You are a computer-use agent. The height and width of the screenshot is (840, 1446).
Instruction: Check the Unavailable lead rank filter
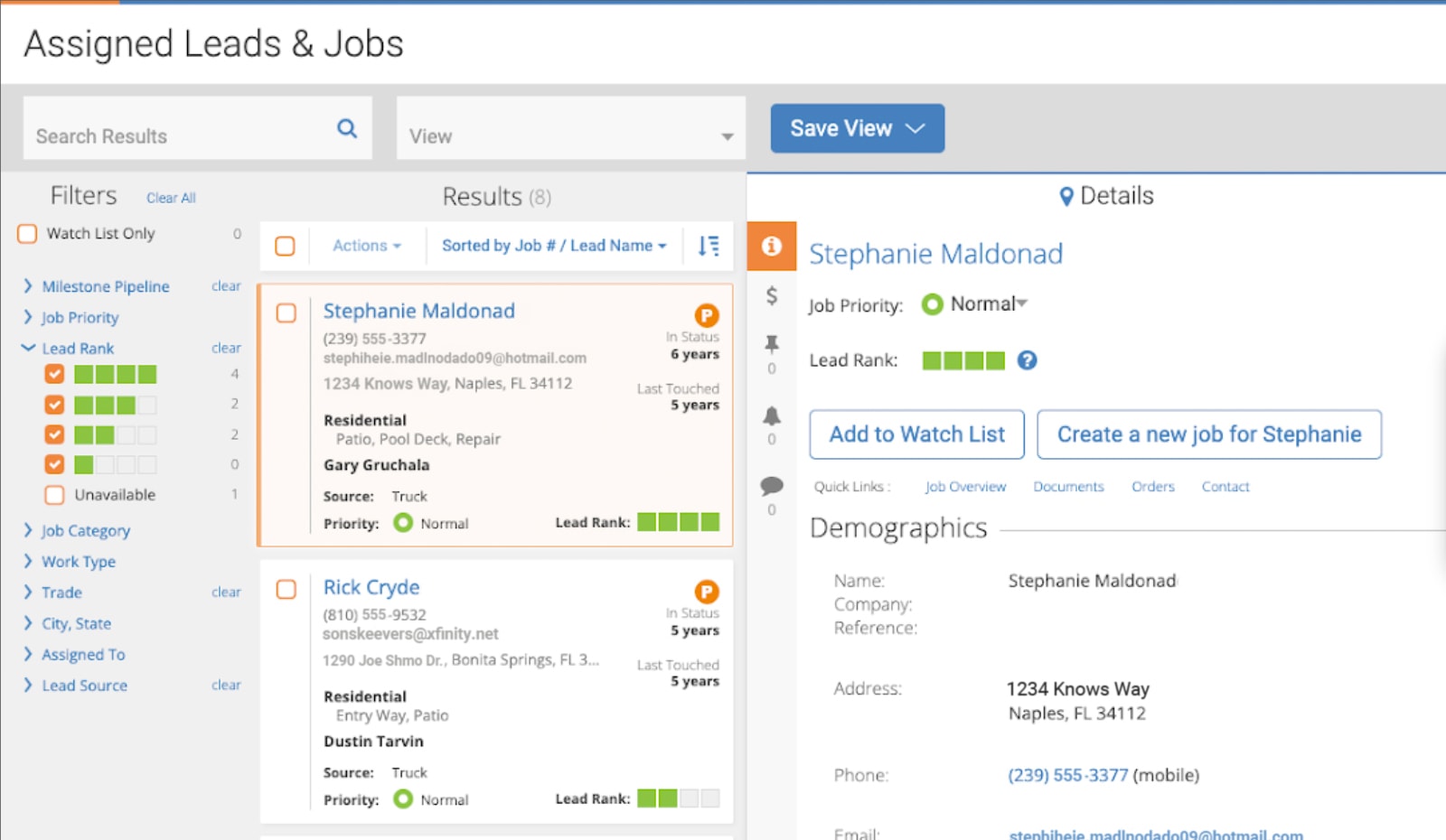[x=53, y=494]
